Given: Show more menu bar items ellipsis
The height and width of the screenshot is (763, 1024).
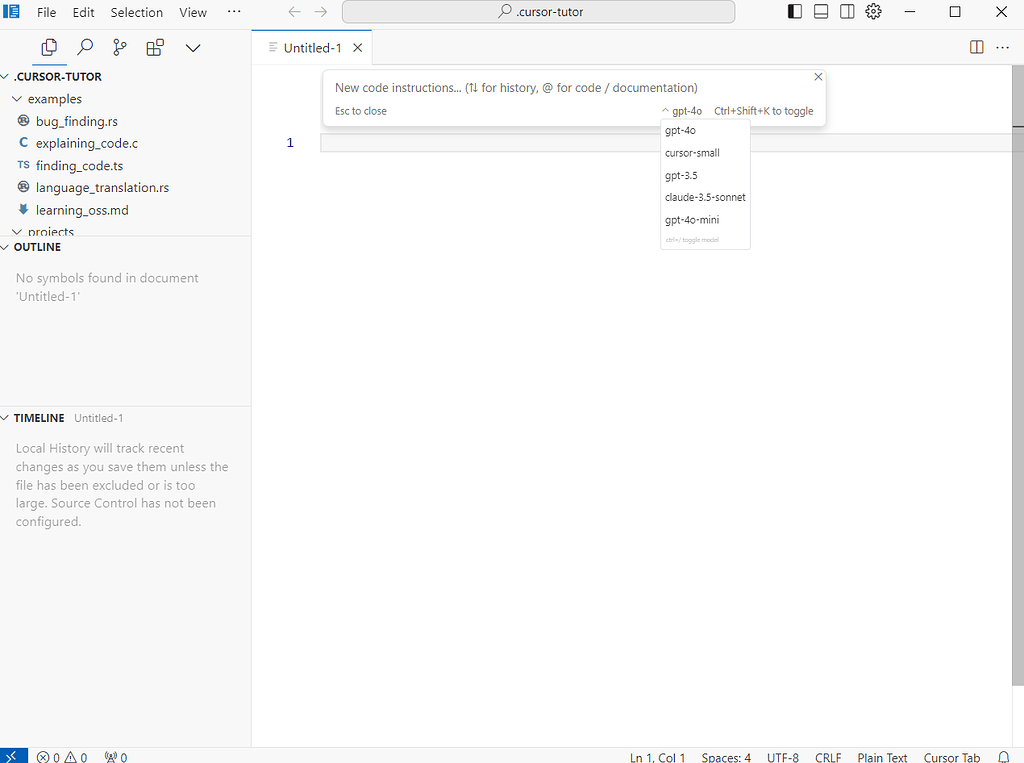Looking at the screenshot, I should tap(234, 12).
